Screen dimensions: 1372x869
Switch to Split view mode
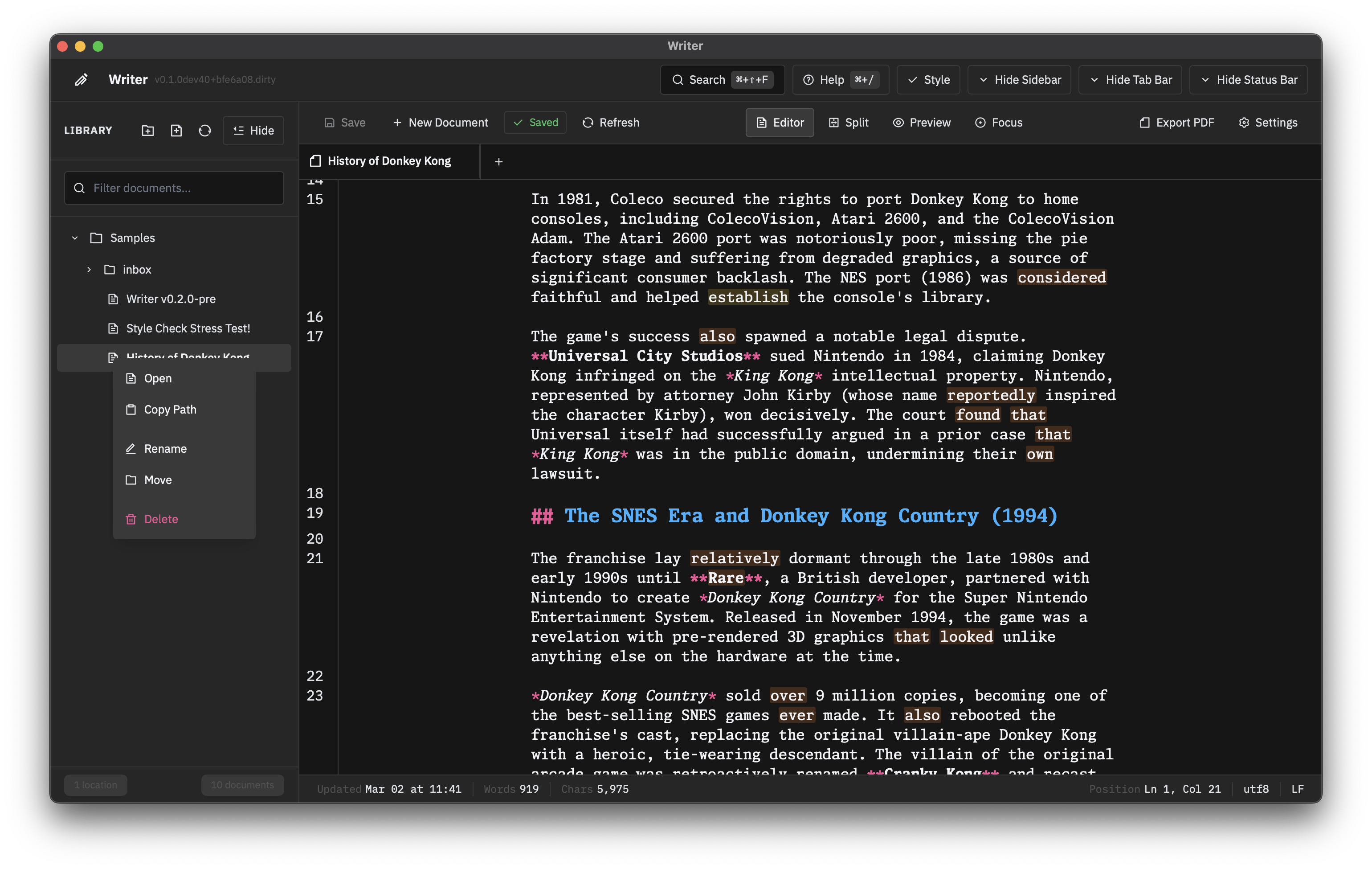coord(849,123)
